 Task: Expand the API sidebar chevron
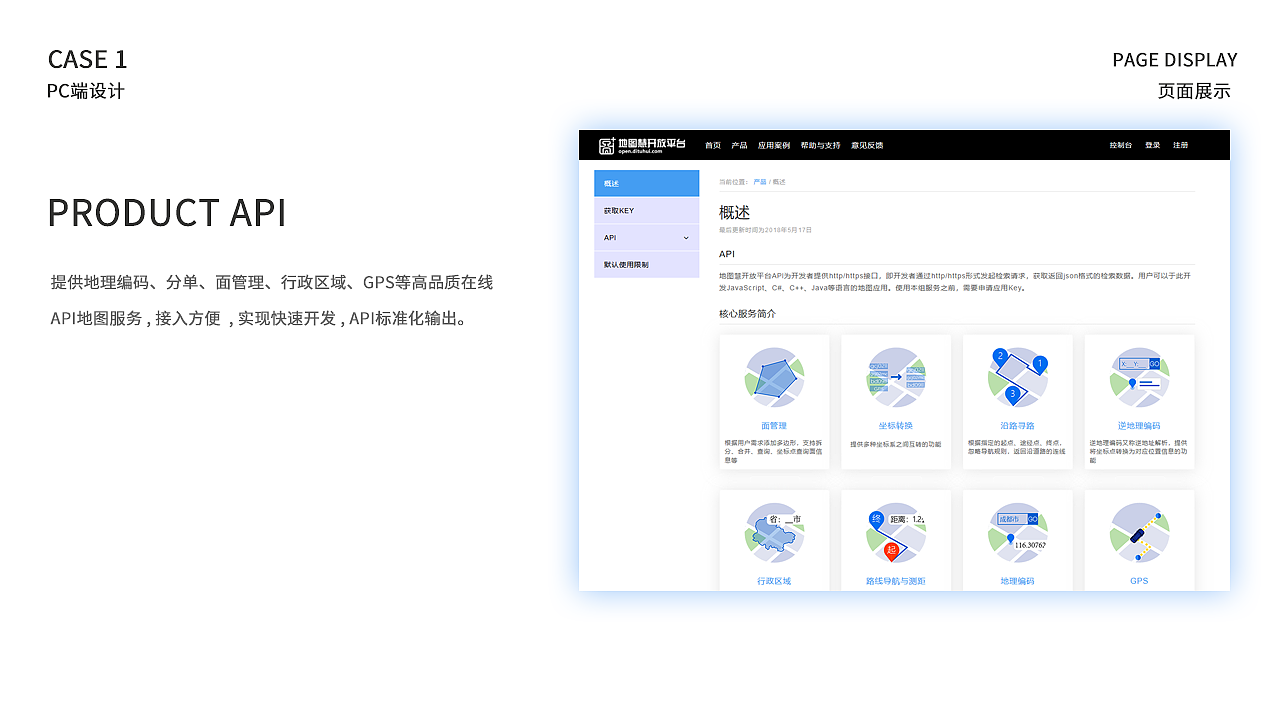click(686, 238)
